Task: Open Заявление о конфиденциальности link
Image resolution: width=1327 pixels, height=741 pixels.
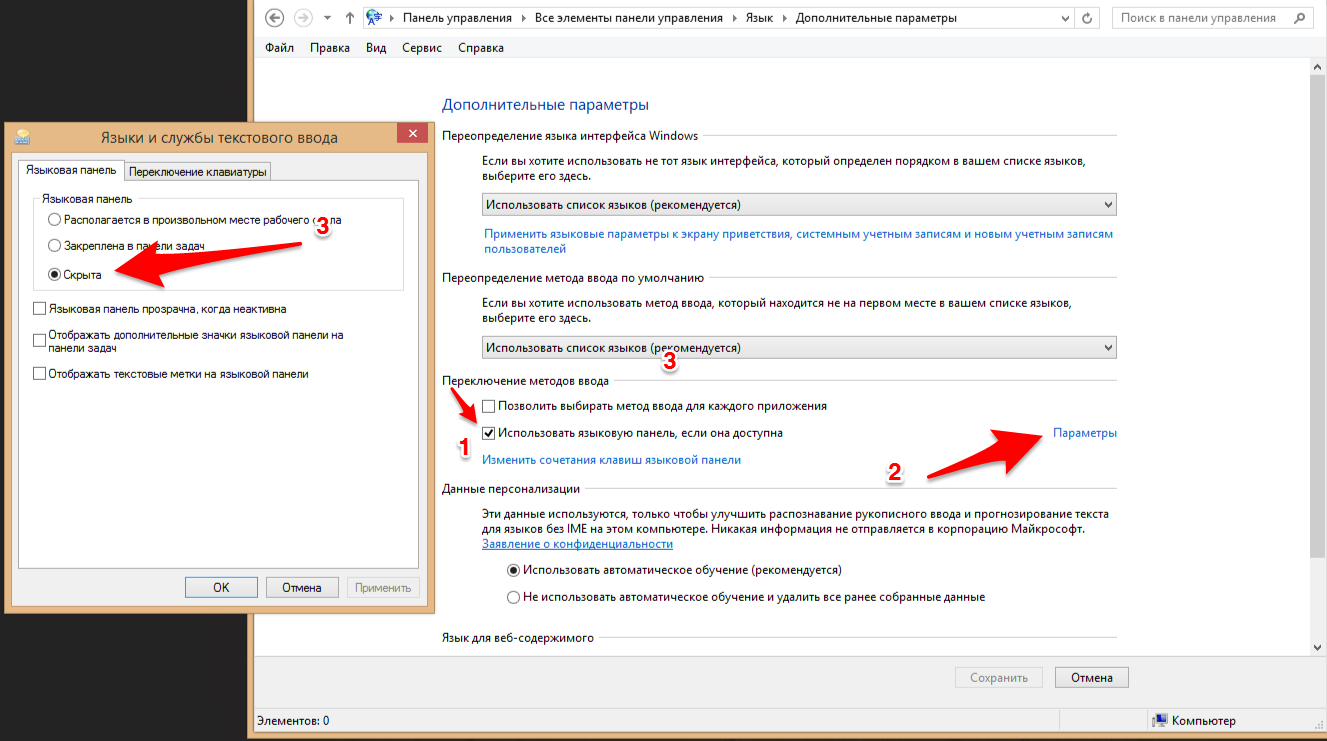Action: coord(577,544)
